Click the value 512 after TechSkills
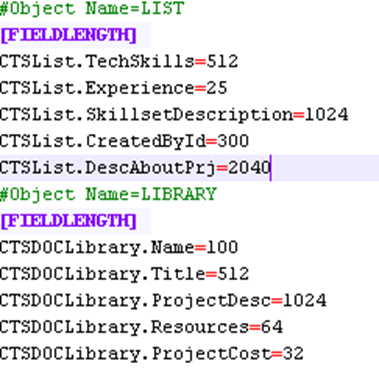This screenshot has width=379, height=375. click(x=222, y=62)
